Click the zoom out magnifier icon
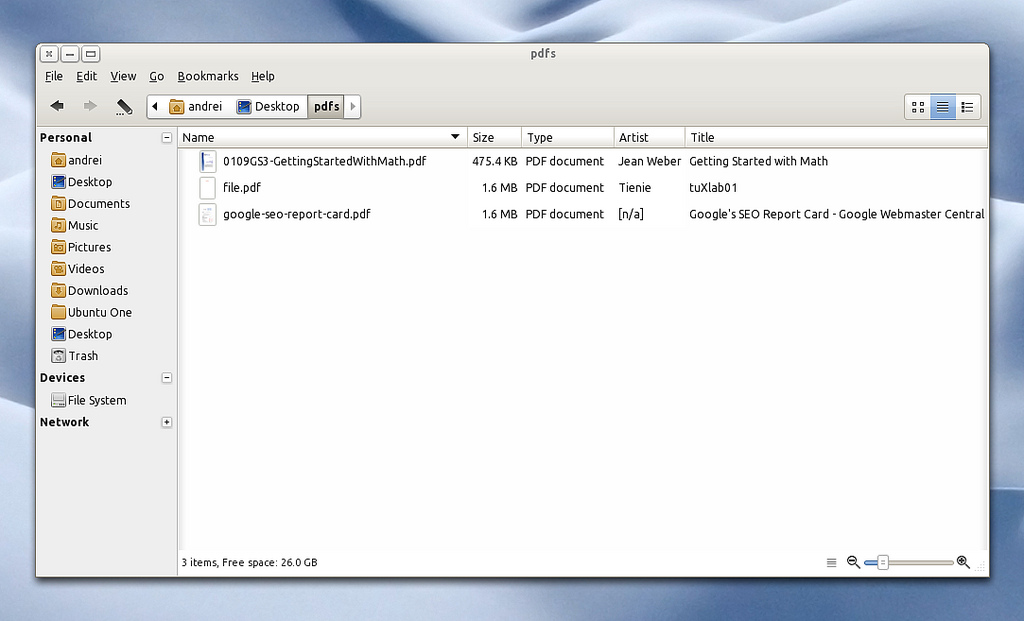 (x=853, y=562)
